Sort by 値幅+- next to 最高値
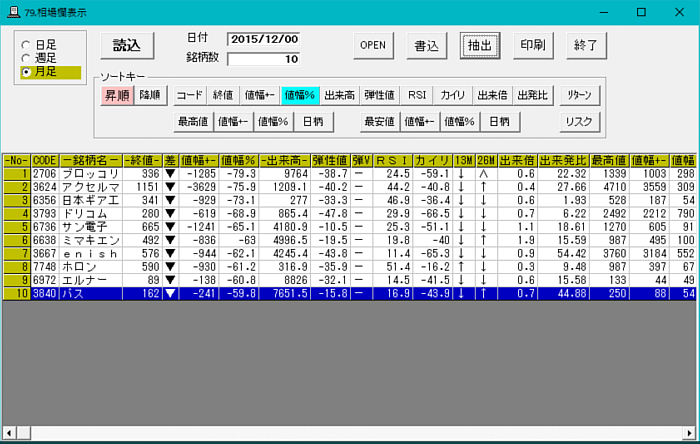Viewport: 700px width, 444px height. point(233,122)
